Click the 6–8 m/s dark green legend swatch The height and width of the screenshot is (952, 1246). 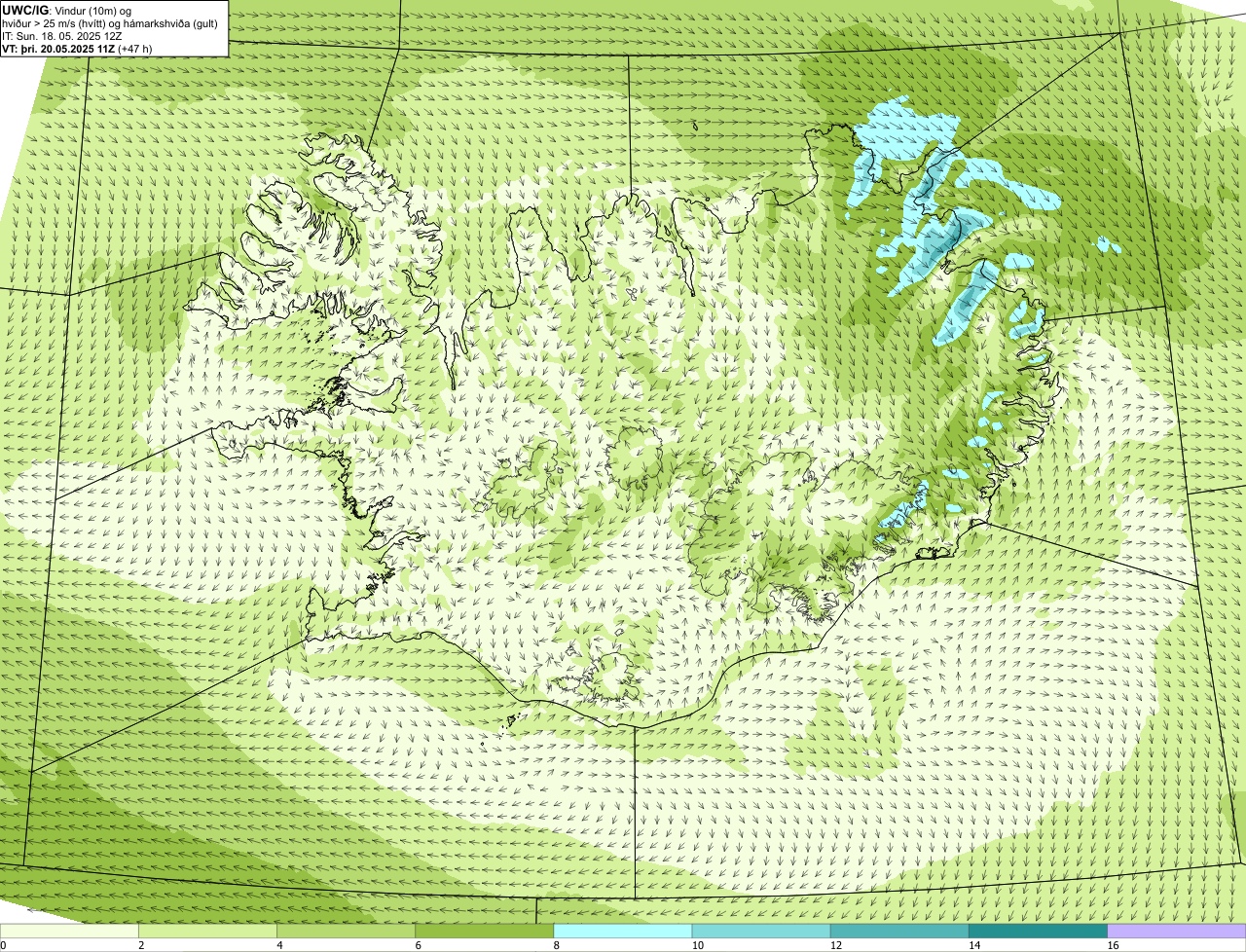click(484, 932)
